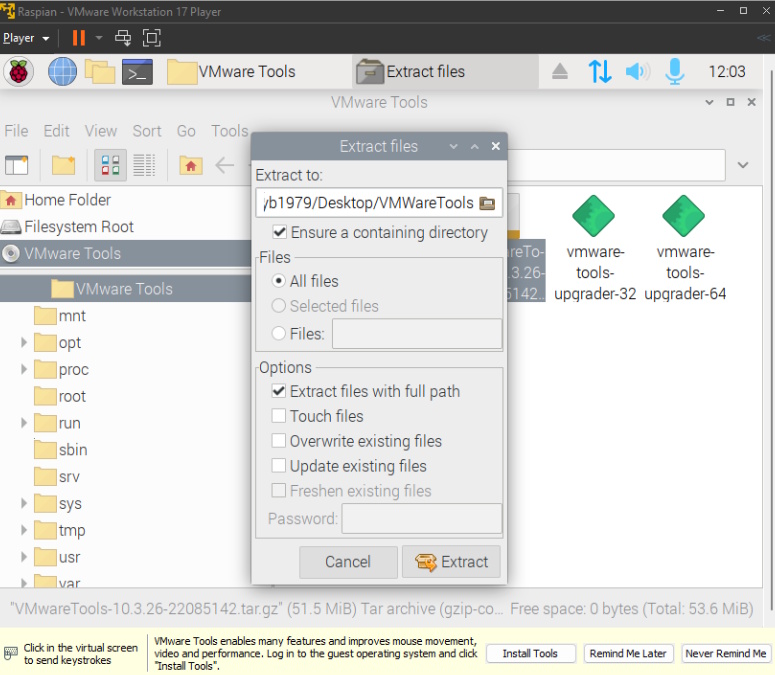This screenshot has width=775, height=675.
Task: Open the terminal from the taskbar
Action: point(137,71)
